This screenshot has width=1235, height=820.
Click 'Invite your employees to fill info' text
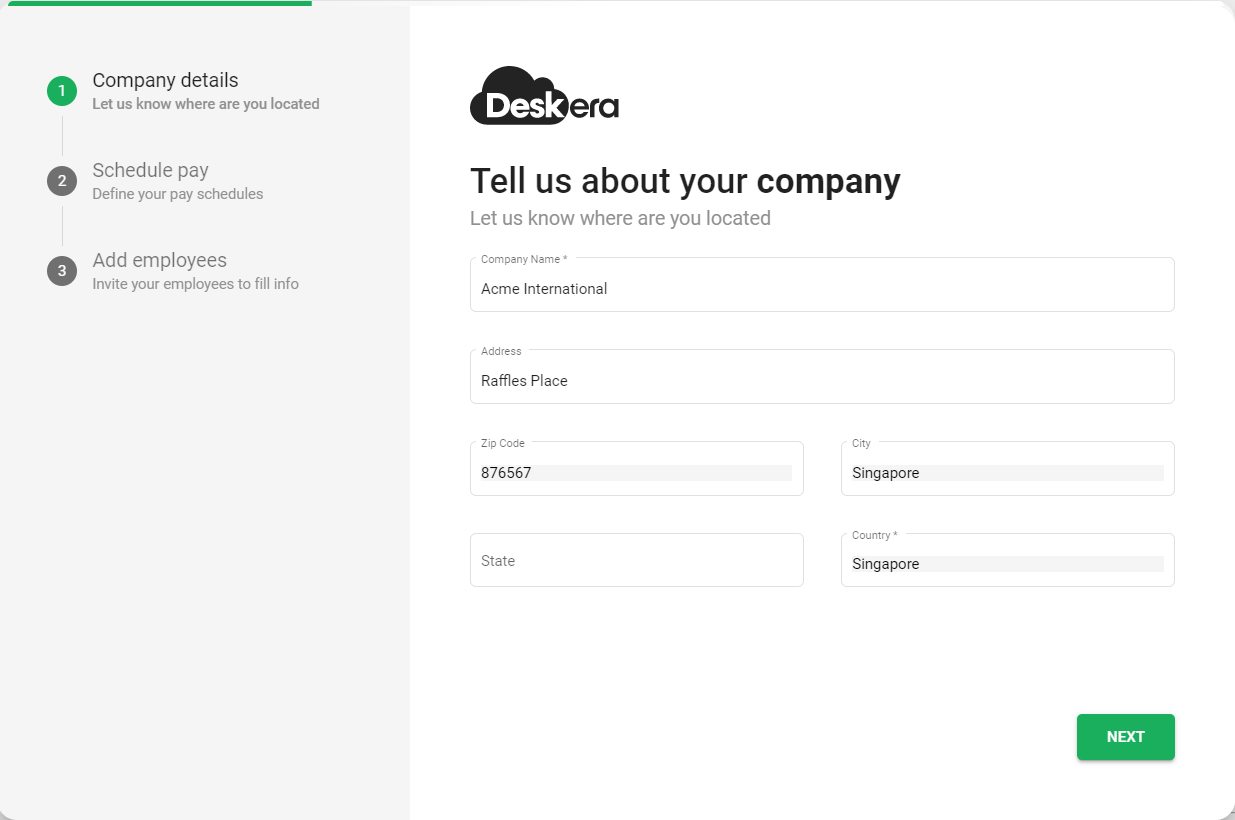coord(195,284)
